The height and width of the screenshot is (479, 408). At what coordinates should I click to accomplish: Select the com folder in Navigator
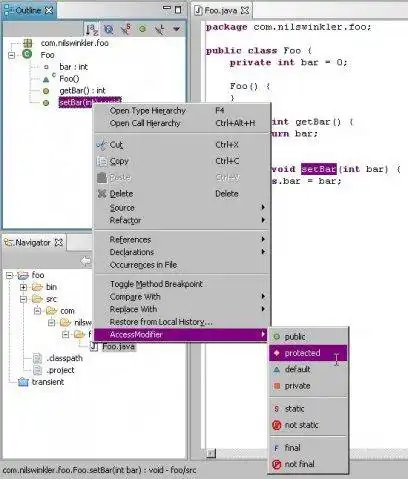pos(67,311)
